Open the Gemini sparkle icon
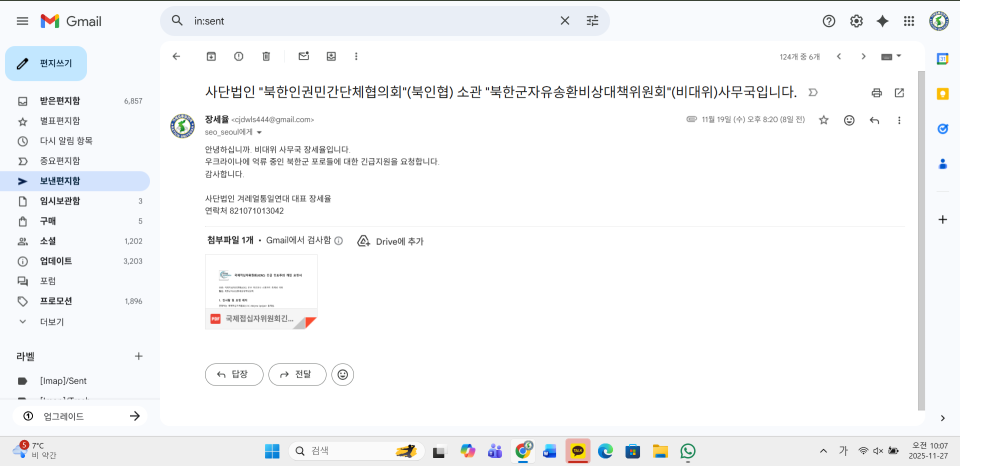Viewport: 1000px width, 476px height. [882, 21]
